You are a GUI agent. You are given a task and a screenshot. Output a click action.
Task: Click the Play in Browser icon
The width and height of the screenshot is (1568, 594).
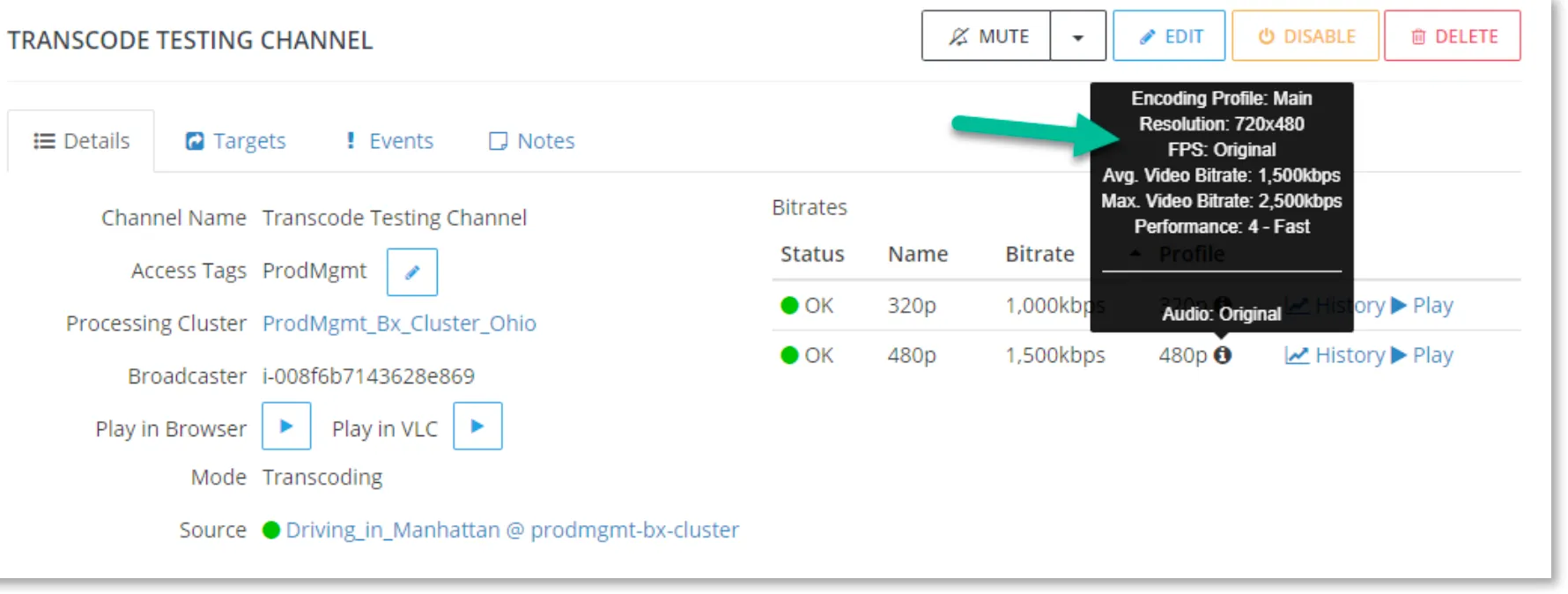286,427
